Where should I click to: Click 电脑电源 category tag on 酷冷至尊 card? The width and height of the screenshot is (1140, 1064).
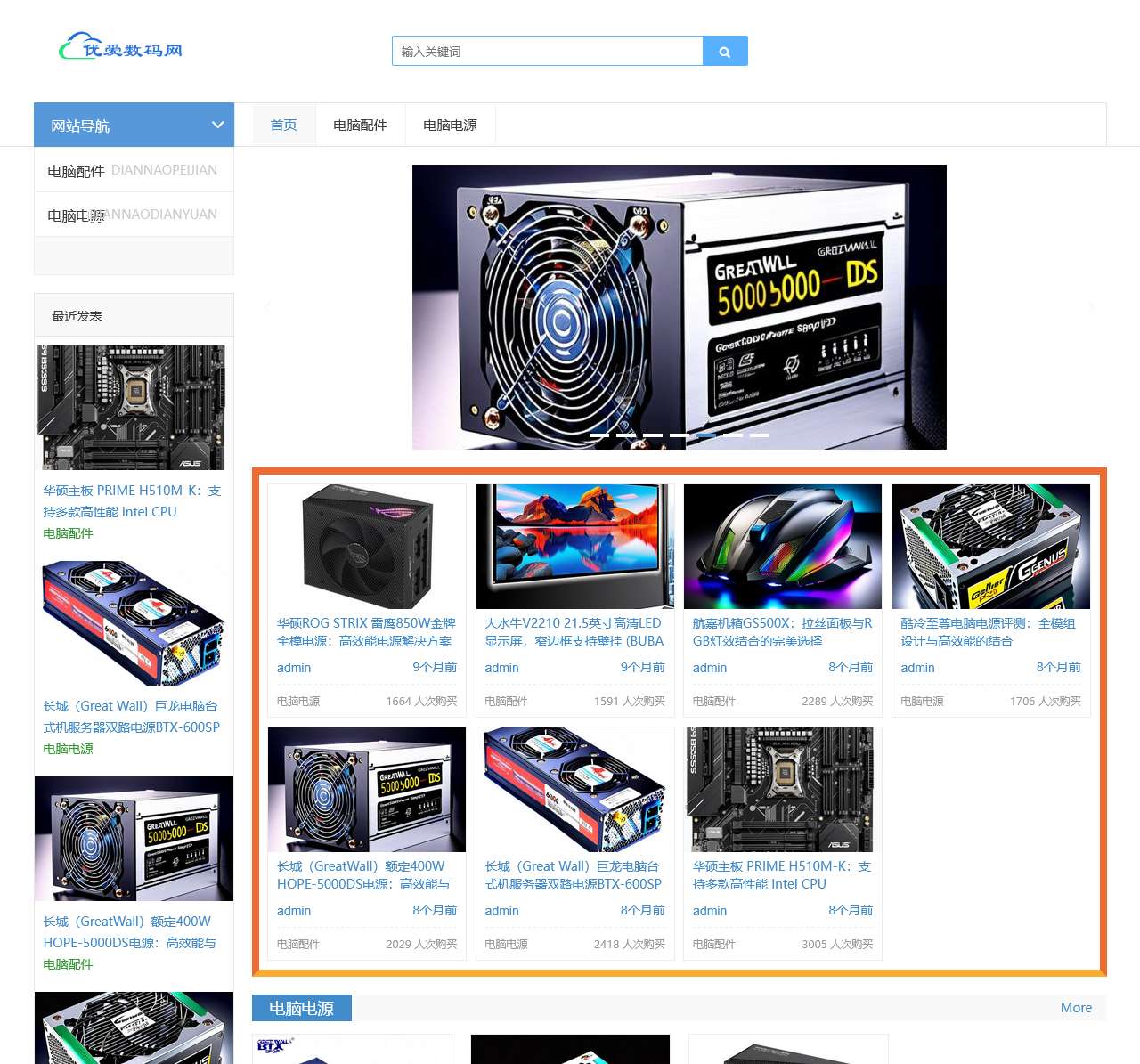[922, 702]
